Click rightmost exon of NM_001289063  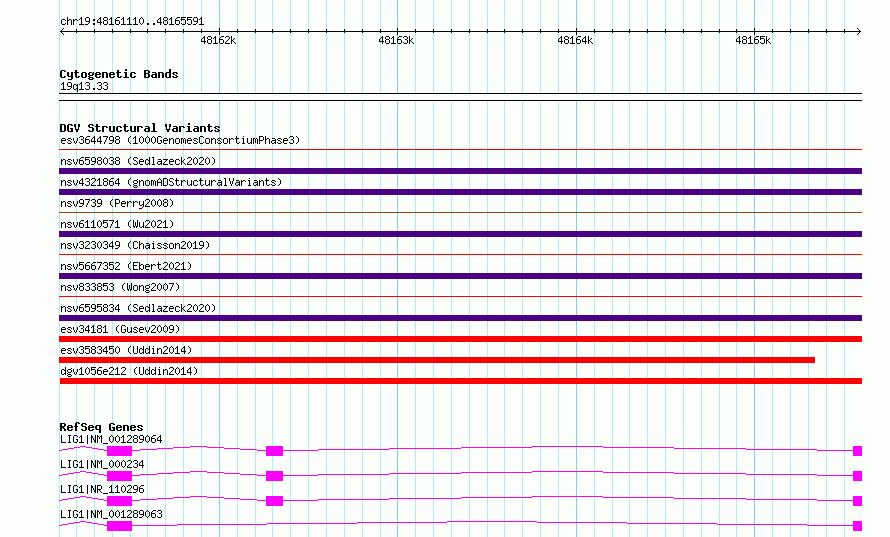click(x=858, y=526)
